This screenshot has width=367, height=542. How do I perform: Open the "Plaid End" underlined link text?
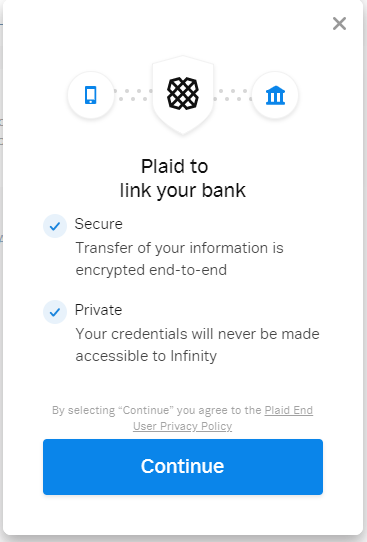289,410
